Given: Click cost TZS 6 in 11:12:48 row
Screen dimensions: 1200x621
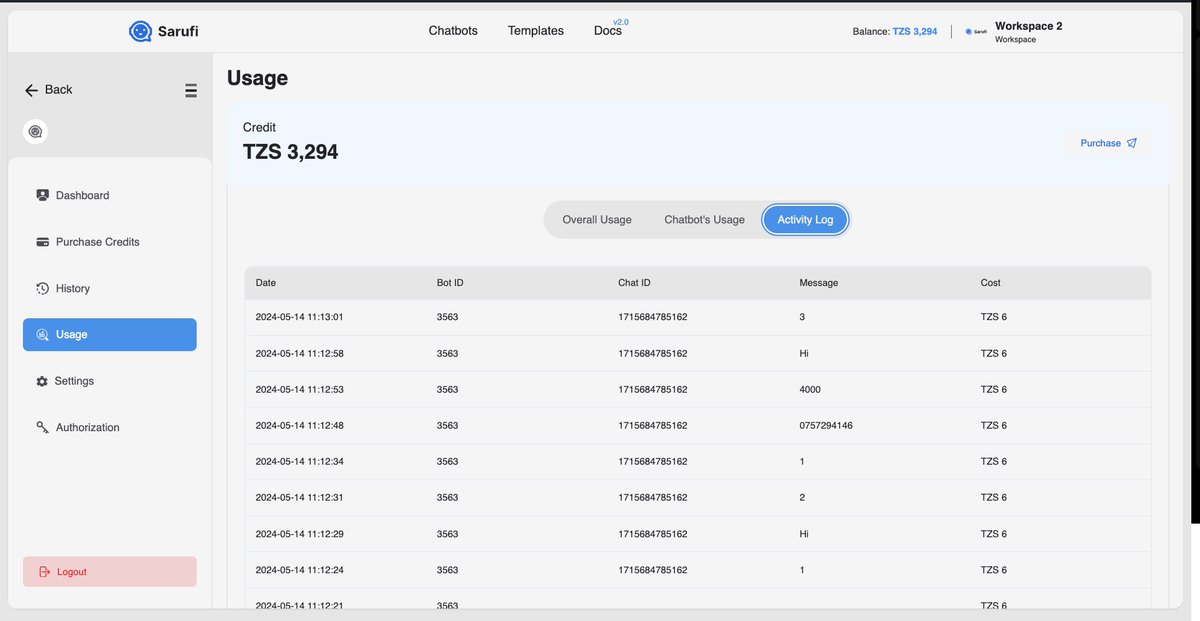Looking at the screenshot, I should tap(993, 426).
